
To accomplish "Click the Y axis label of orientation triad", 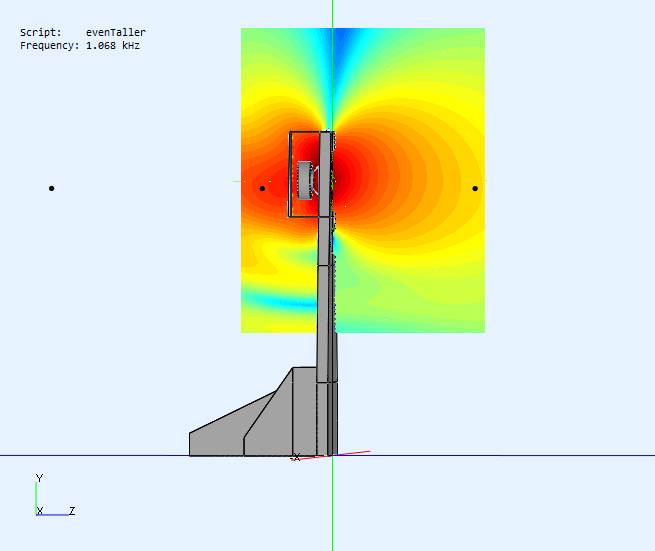I will click(39, 478).
